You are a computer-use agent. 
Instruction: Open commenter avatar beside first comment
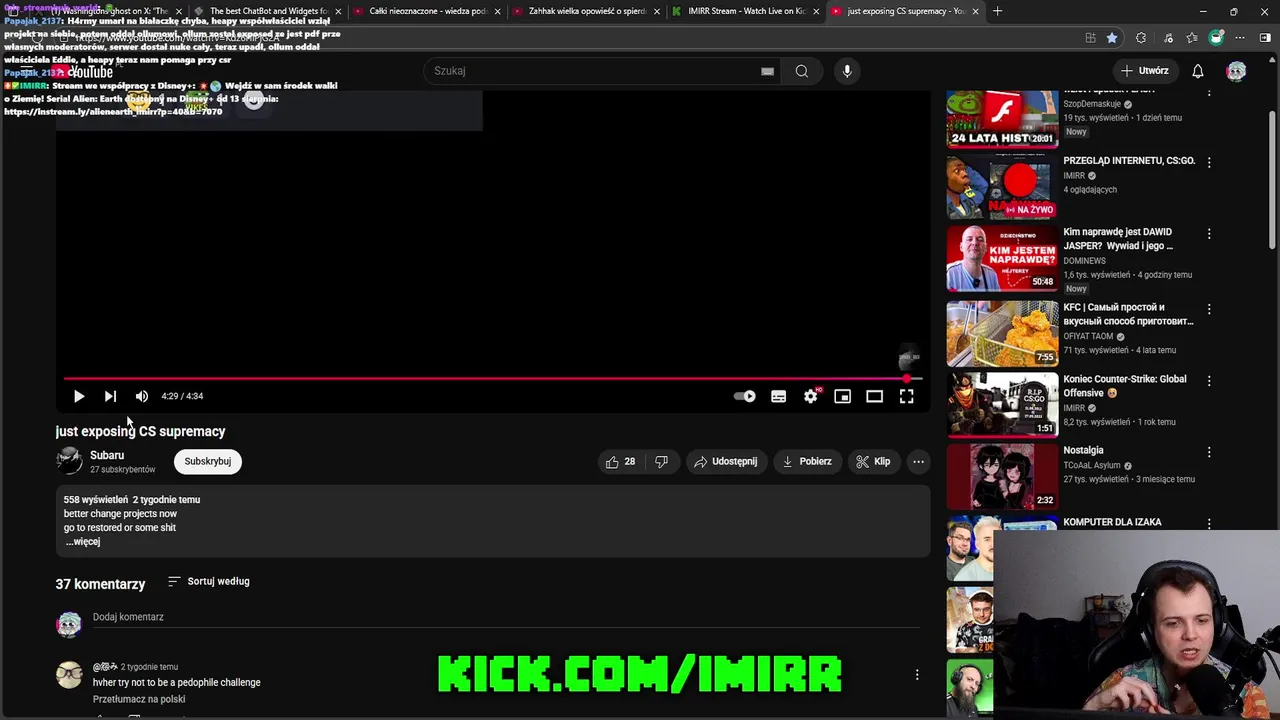(x=69, y=675)
